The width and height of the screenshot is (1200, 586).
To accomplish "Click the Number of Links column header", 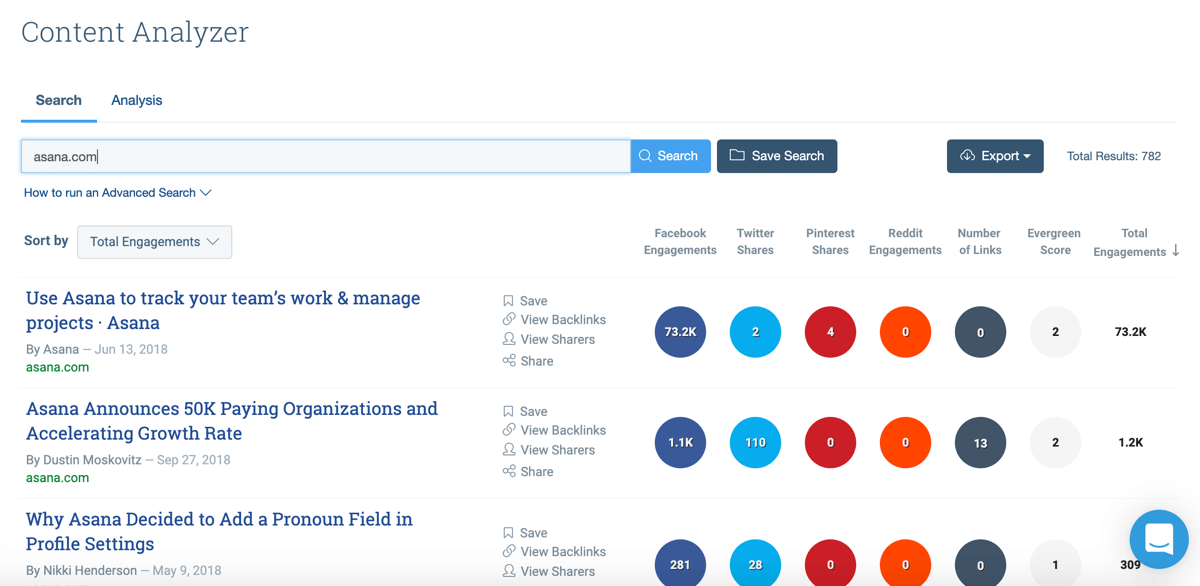I will 980,242.
